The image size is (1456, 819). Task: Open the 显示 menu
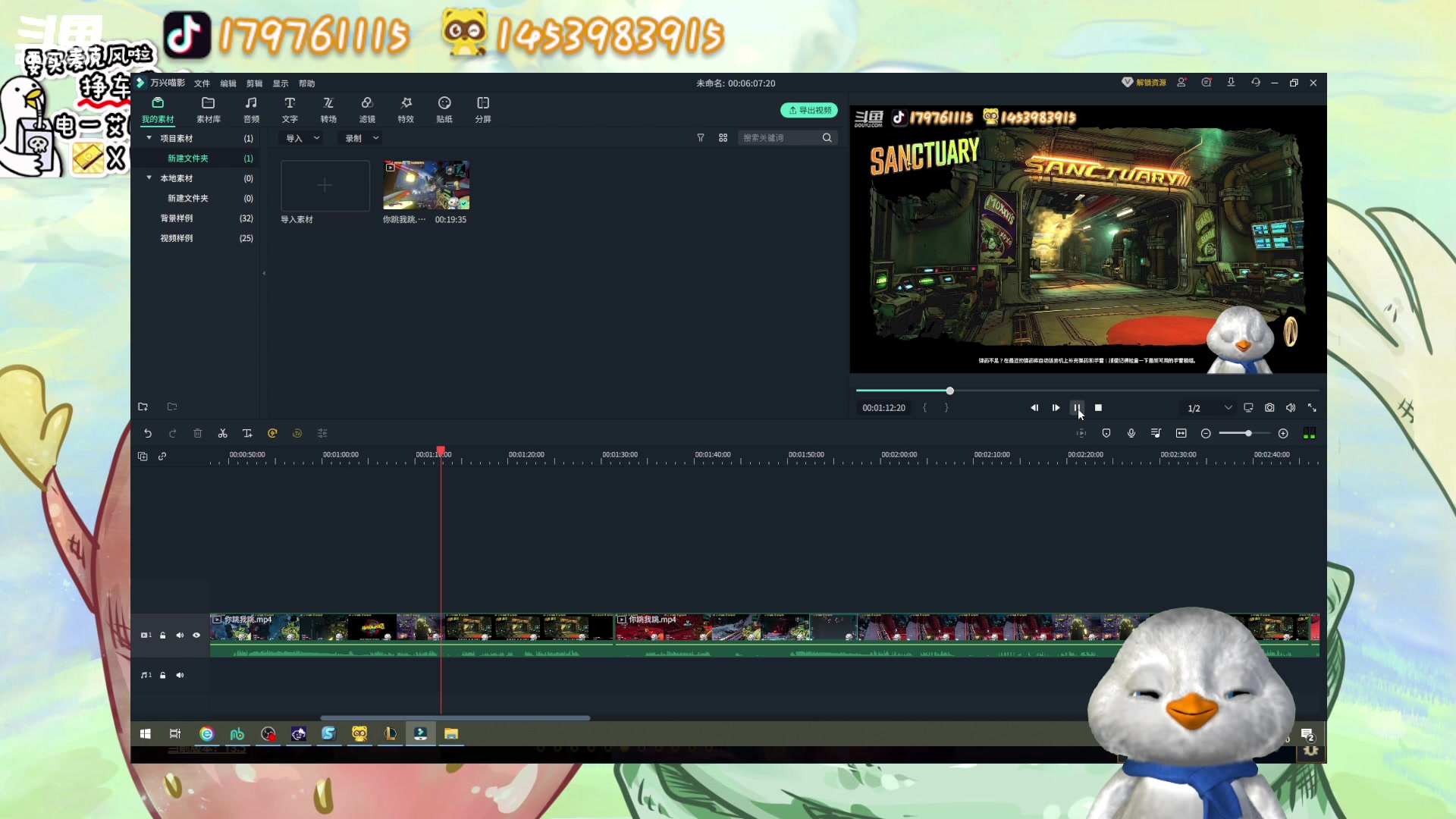point(281,83)
